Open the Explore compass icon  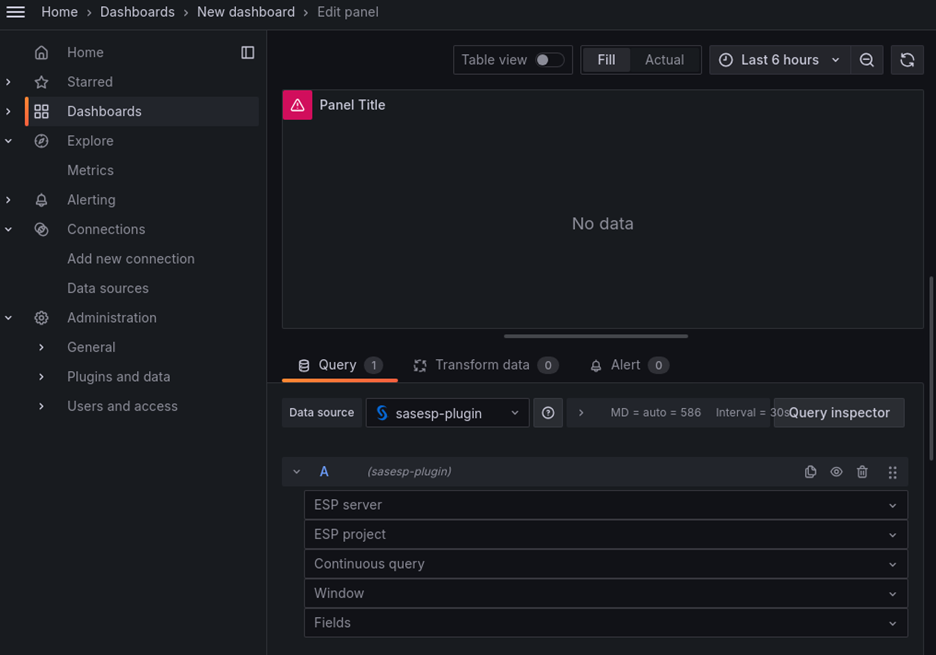41,140
